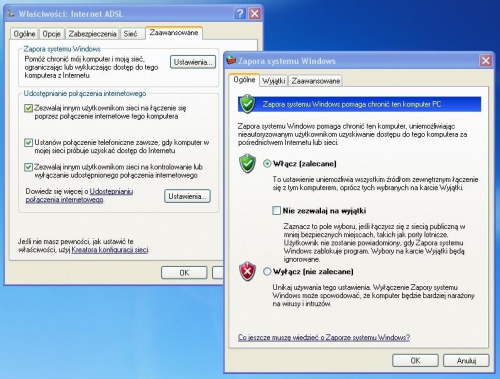Click the Internet ADSL window title icon
Screen dimensions: 500x379
11,14
